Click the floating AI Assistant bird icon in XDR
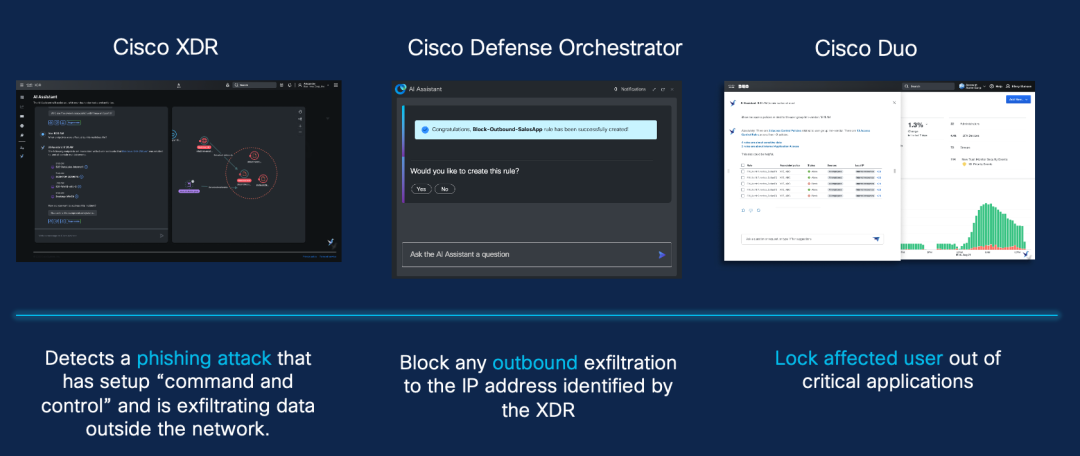 (x=331, y=242)
